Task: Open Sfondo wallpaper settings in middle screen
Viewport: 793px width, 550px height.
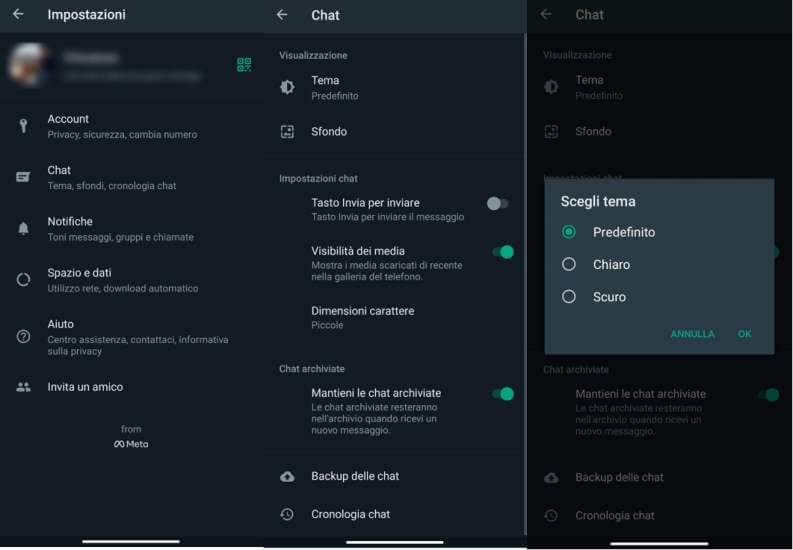Action: click(x=395, y=132)
